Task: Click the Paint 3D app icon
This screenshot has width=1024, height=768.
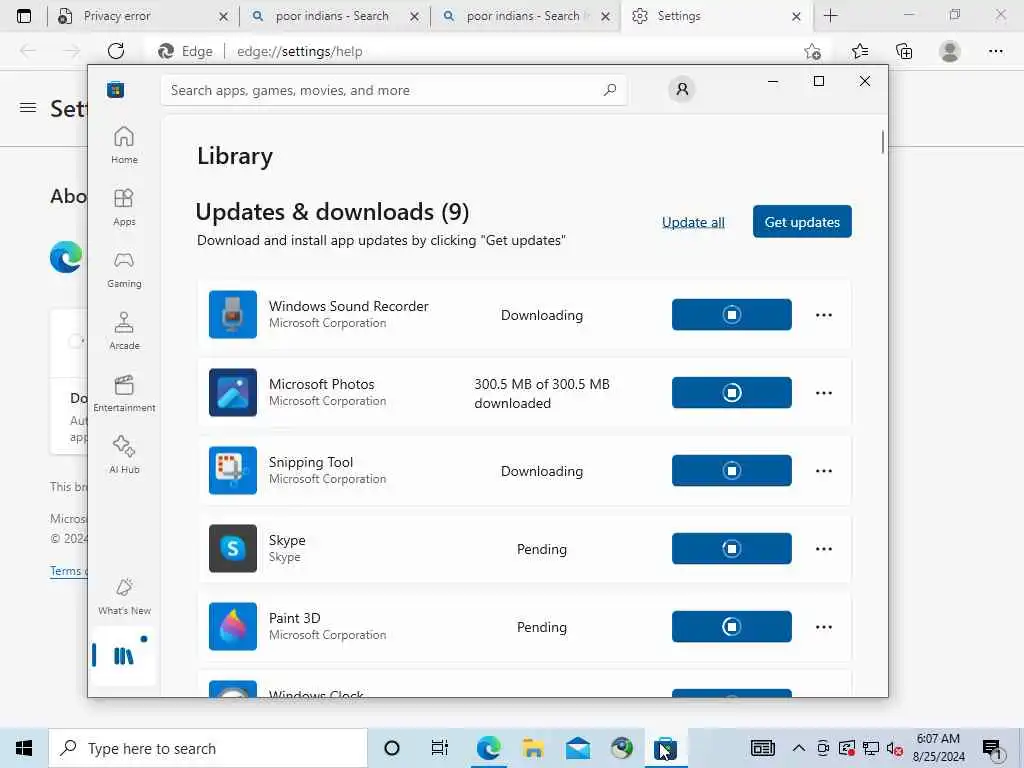Action: pyautogui.click(x=232, y=626)
